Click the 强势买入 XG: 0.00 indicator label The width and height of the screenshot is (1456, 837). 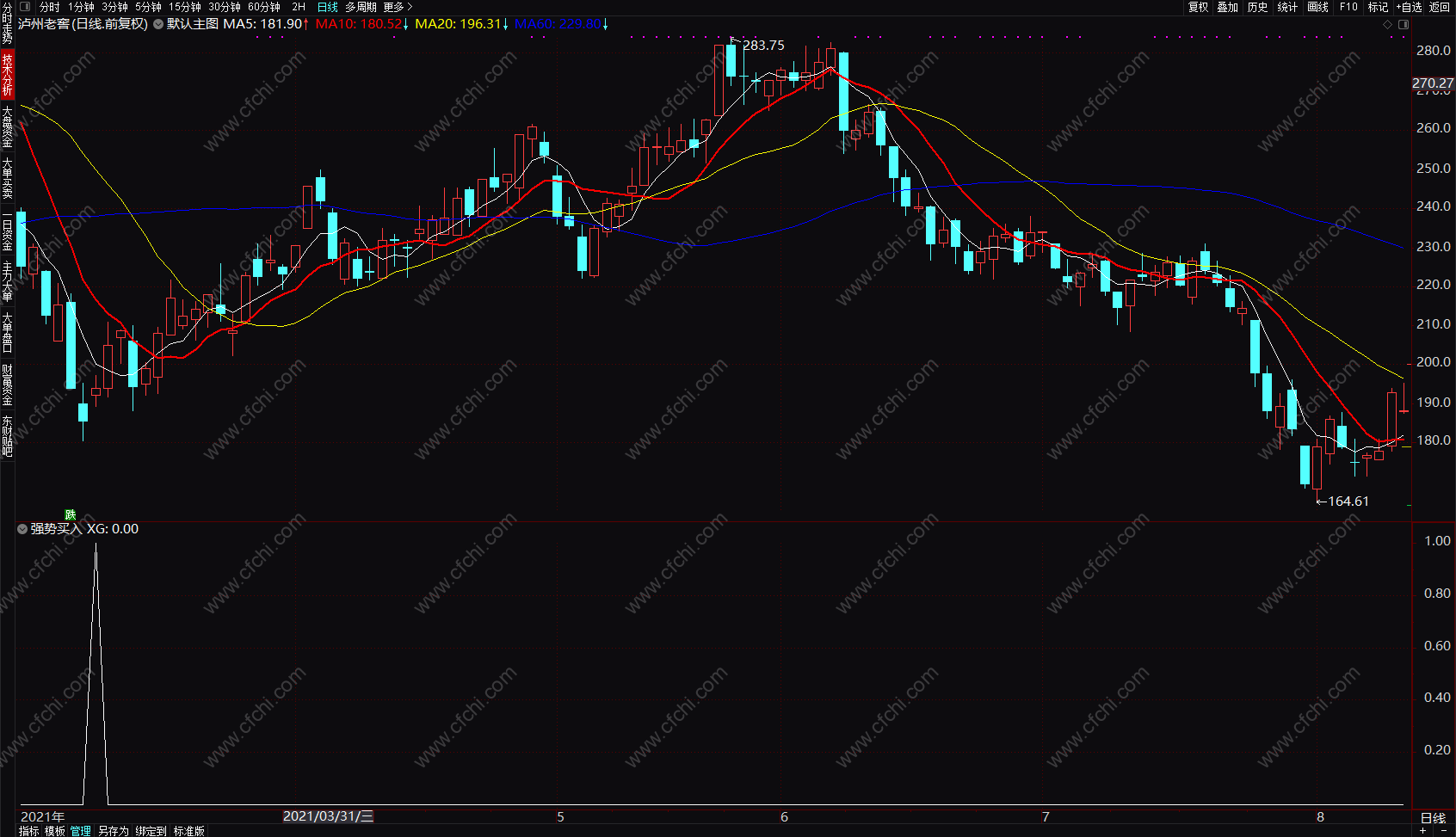(84, 529)
